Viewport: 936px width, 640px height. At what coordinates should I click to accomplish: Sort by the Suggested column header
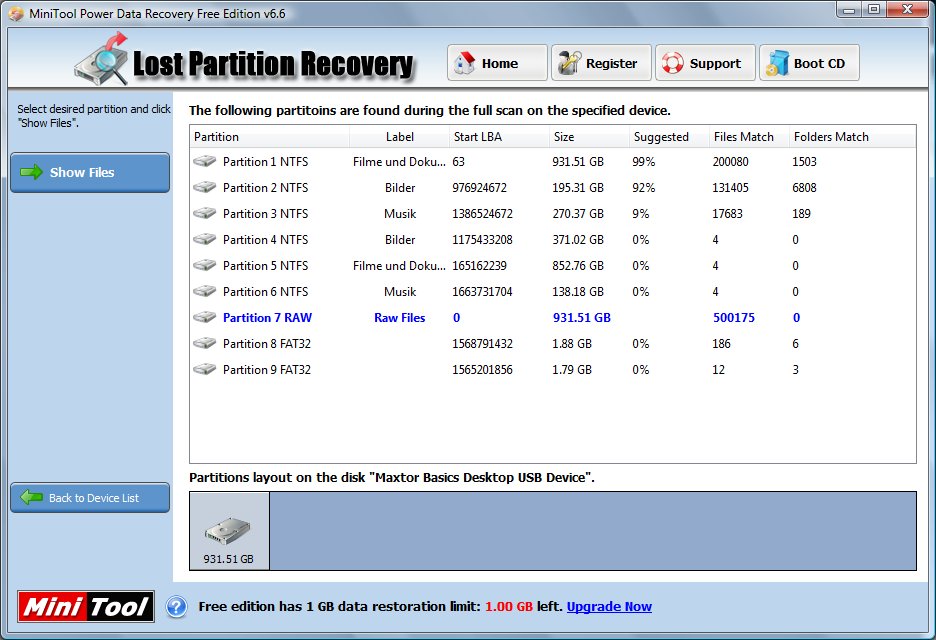point(669,137)
